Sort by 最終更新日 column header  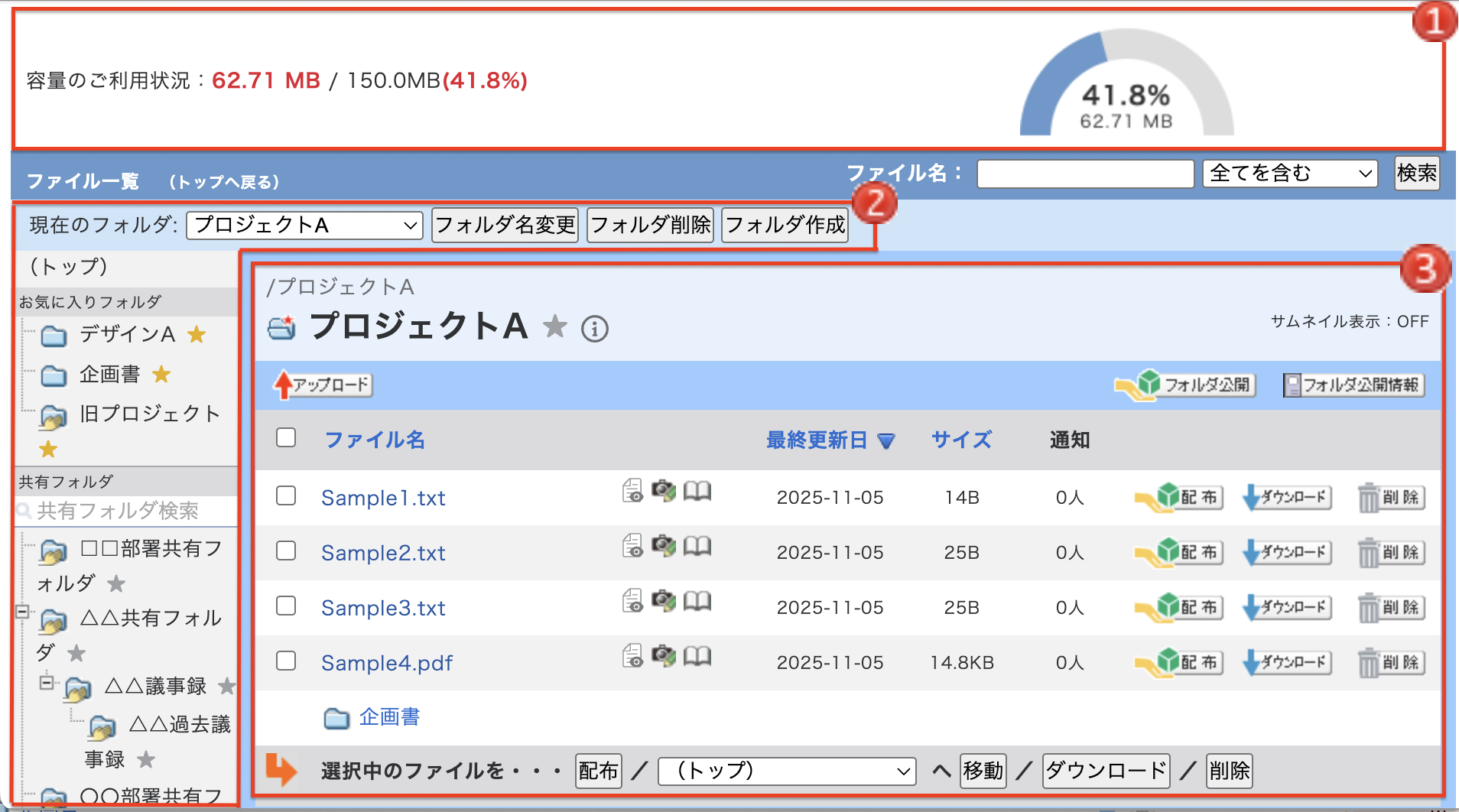click(817, 440)
